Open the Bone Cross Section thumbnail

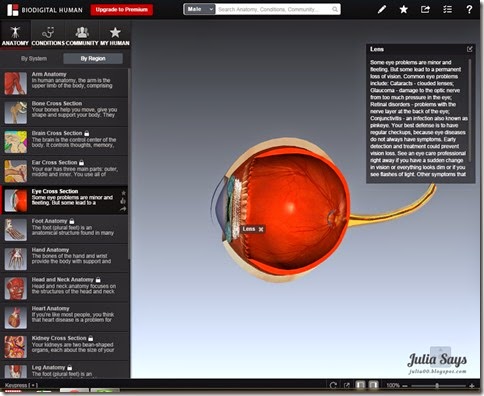click(x=16, y=113)
